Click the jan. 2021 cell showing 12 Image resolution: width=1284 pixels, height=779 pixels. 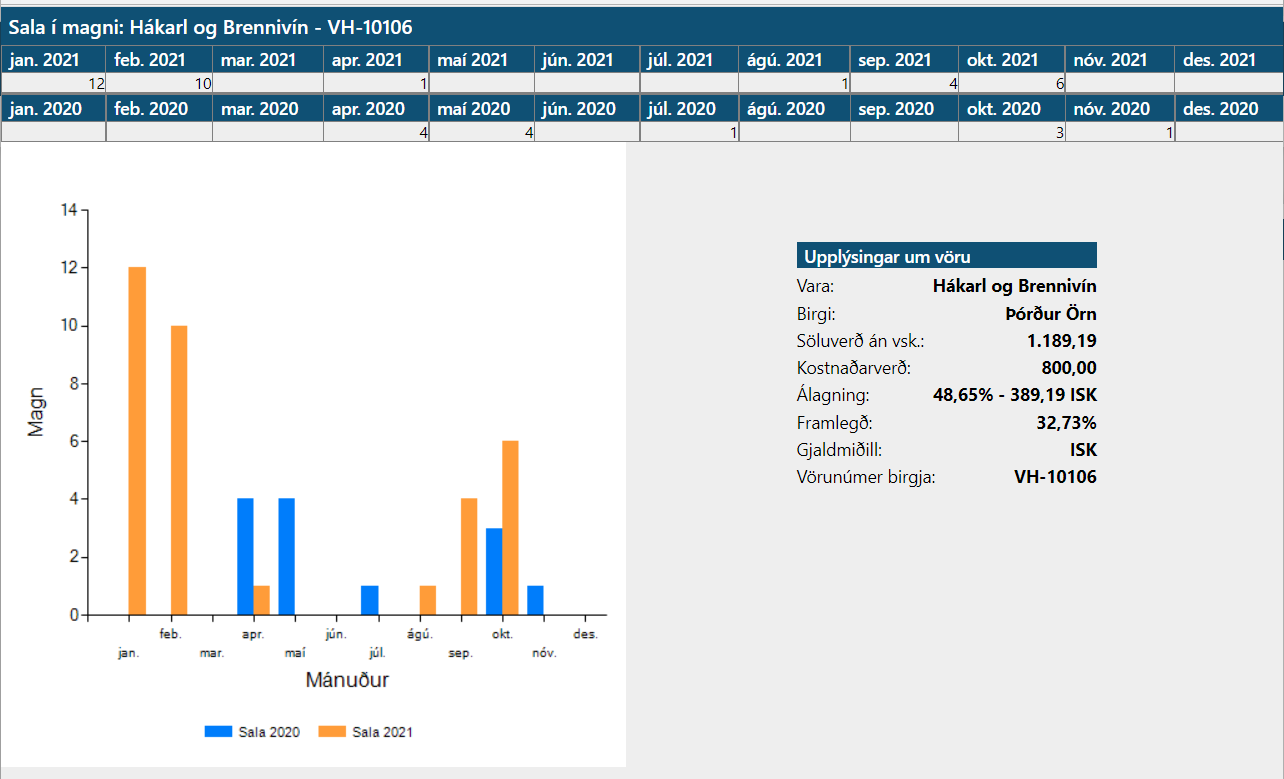(x=53, y=84)
